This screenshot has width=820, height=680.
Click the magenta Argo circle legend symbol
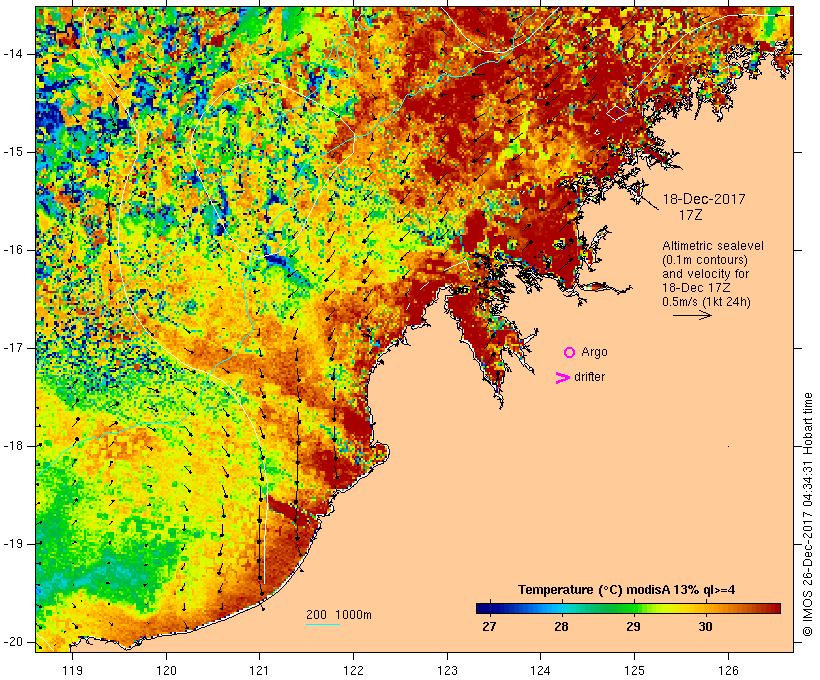[570, 353]
